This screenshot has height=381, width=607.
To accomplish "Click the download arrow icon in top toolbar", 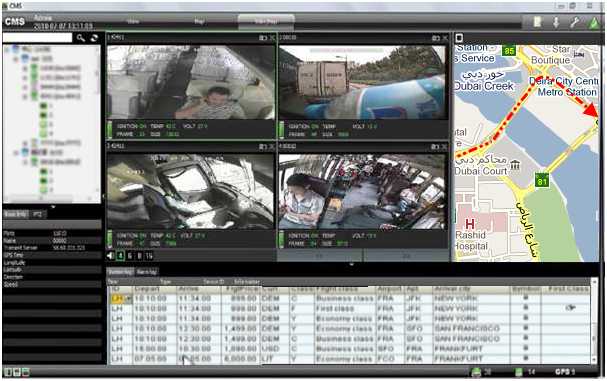I will point(556,22).
